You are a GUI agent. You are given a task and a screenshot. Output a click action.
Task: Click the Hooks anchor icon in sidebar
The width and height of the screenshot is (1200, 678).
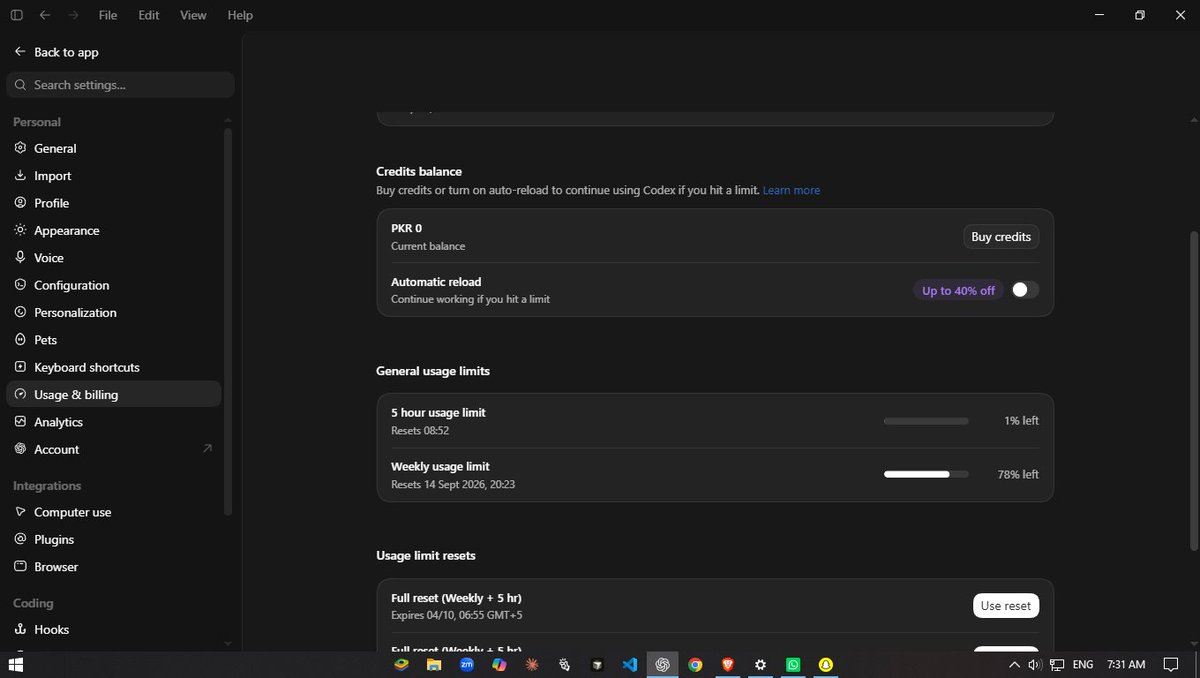click(x=20, y=630)
